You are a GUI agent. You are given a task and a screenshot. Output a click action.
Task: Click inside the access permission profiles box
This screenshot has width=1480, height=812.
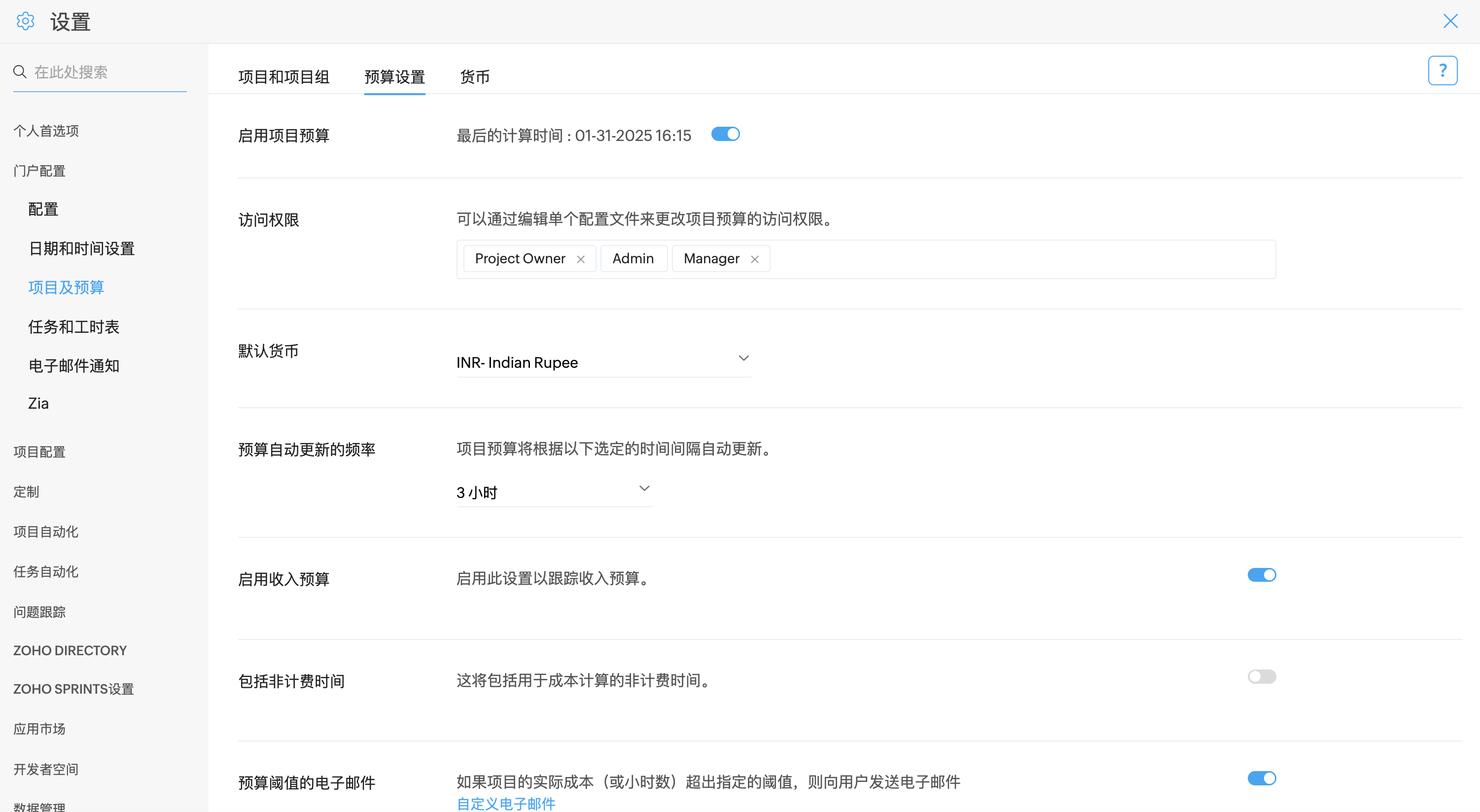tap(1022, 259)
